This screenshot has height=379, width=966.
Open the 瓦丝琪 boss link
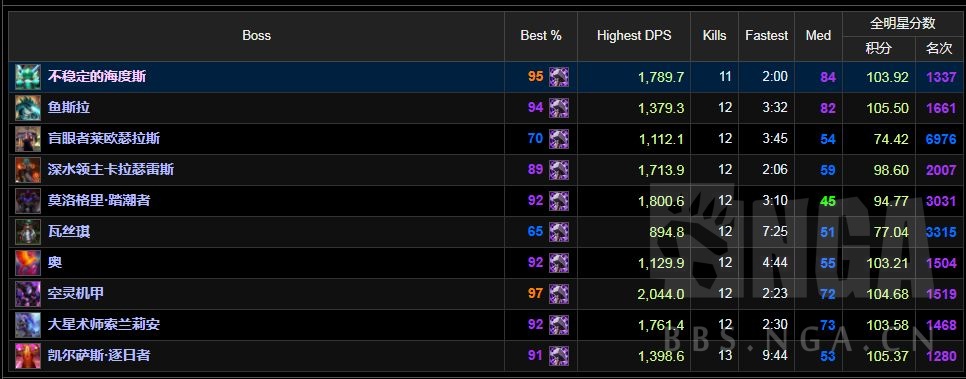click(69, 232)
